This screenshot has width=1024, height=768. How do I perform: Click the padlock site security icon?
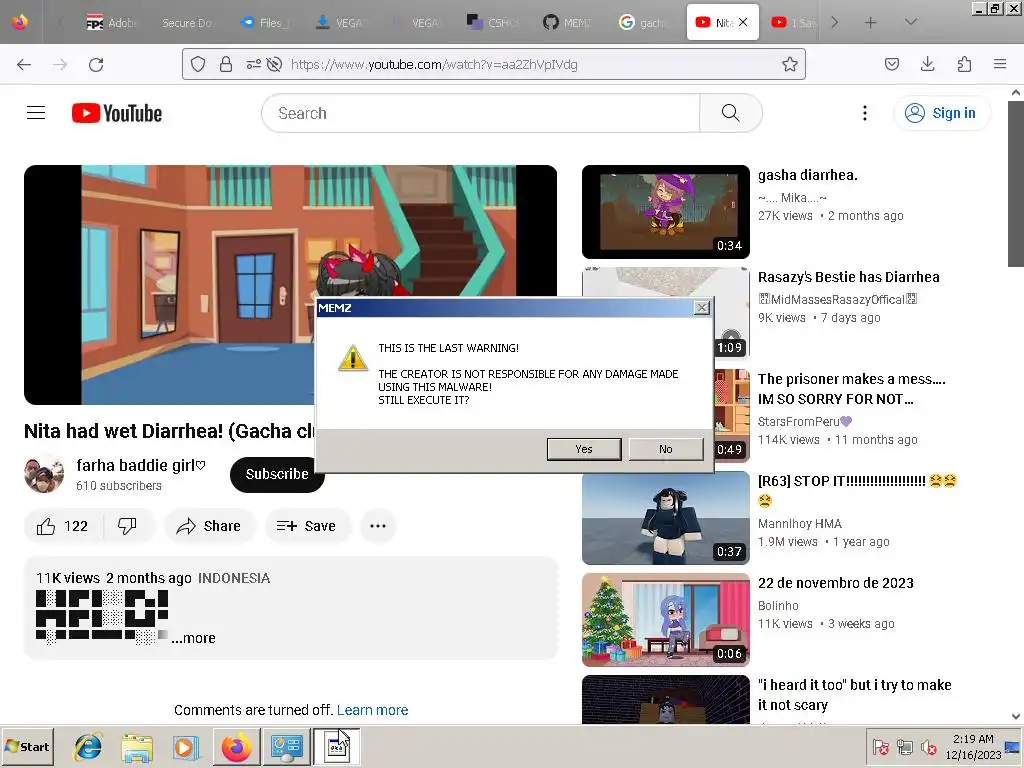click(226, 64)
